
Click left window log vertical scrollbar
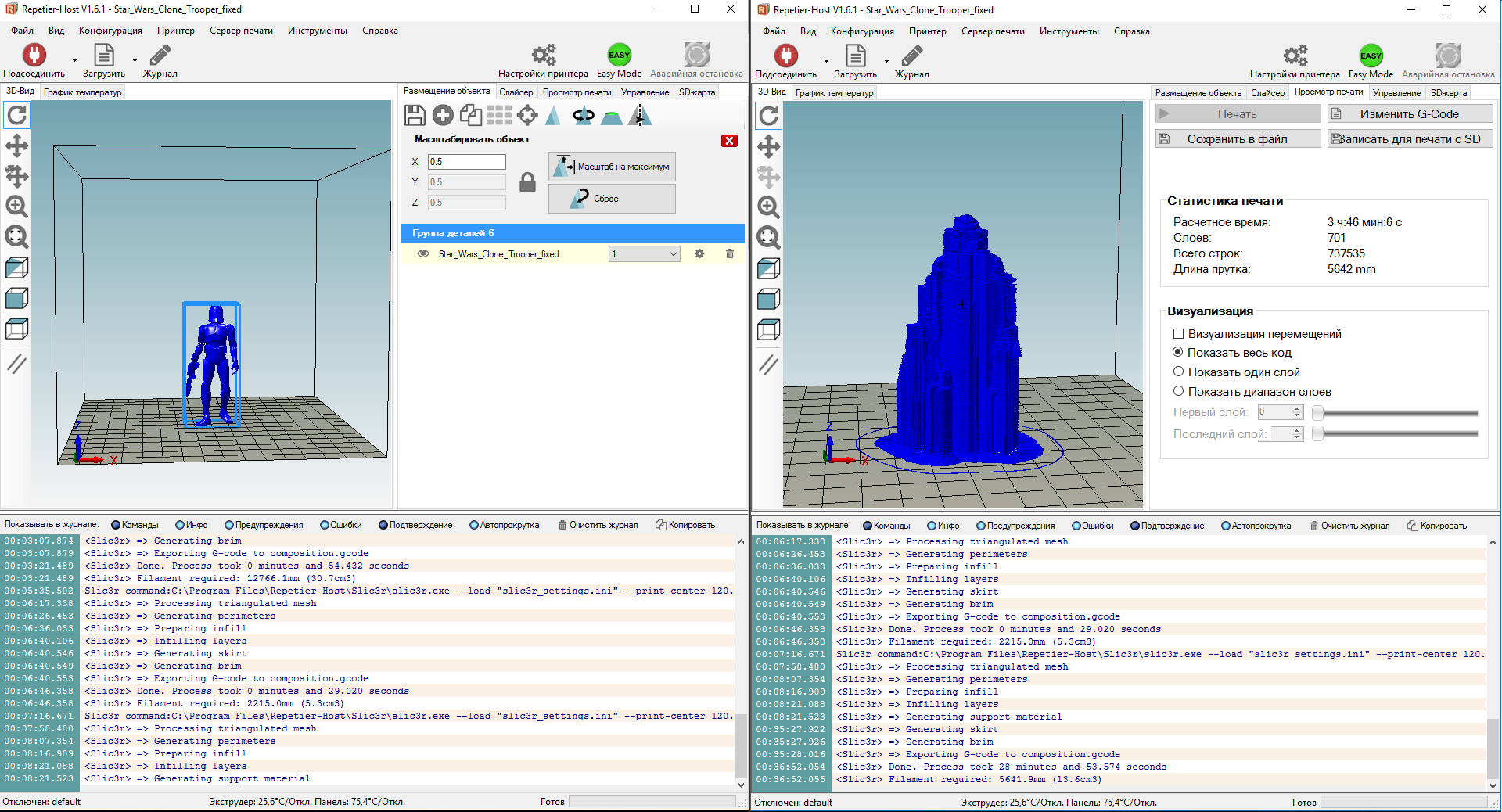[741, 663]
